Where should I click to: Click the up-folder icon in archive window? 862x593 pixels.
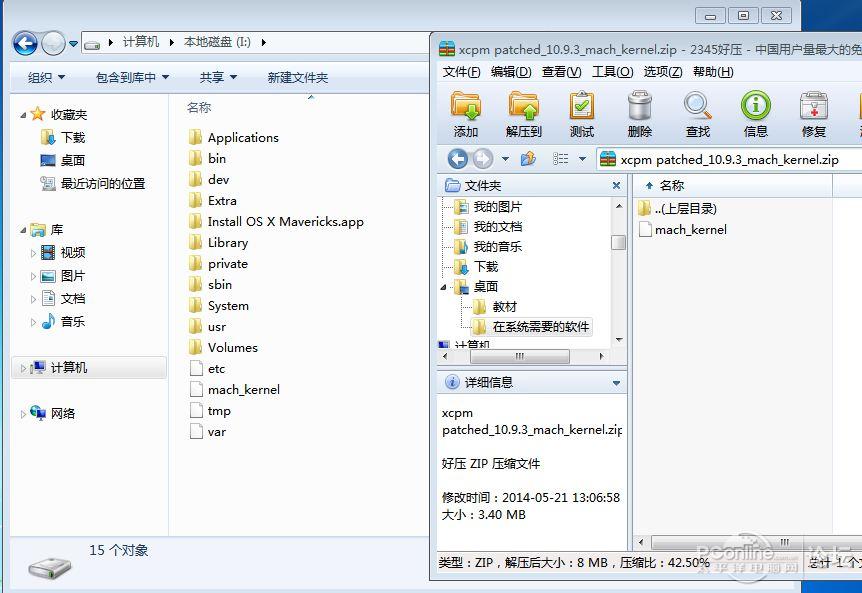528,159
